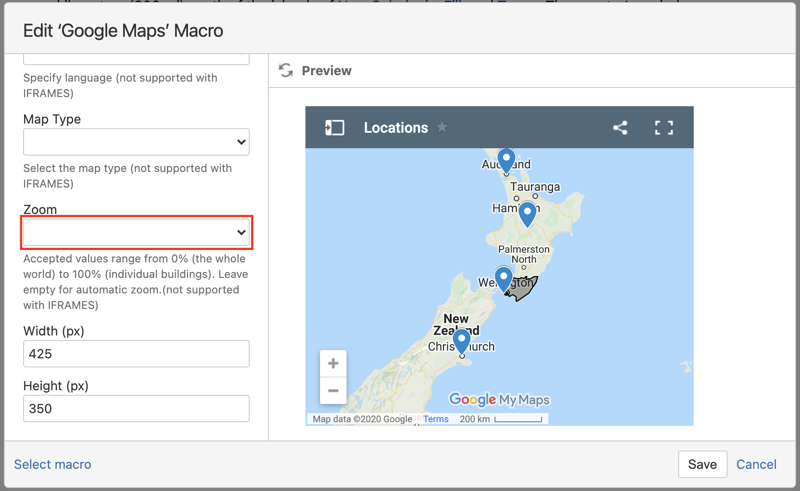800x491 pixels.
Task: Click the 'Tauranga' map label
Action: [x=535, y=187]
